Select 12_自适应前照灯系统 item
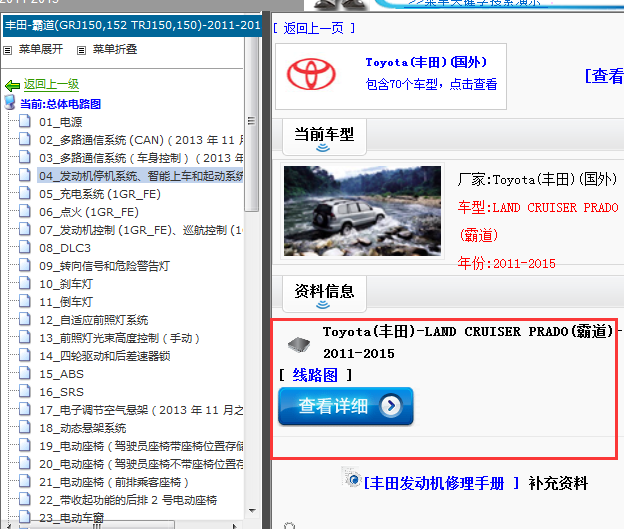The image size is (624, 529). [94, 320]
